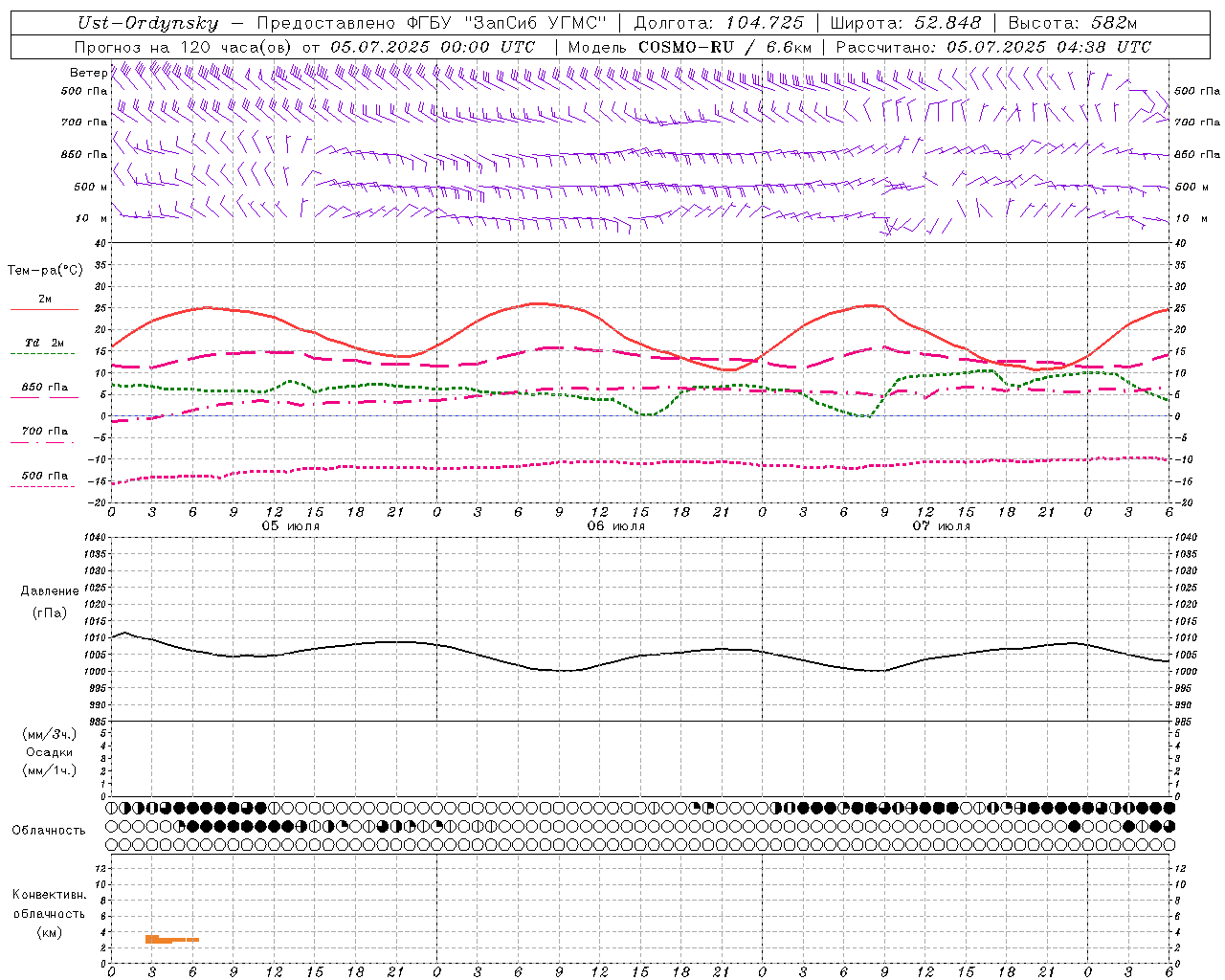Click the Ветер panel label
The image size is (1225, 980).
(x=88, y=73)
